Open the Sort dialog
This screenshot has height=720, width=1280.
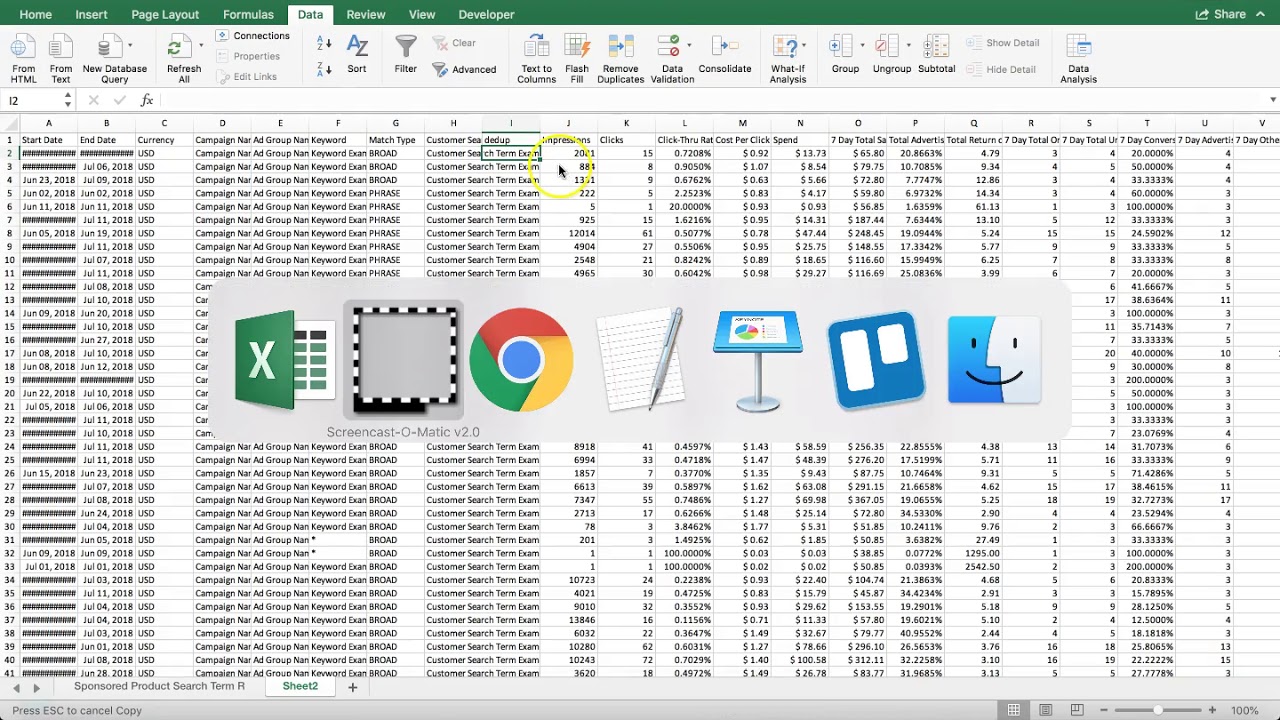click(x=357, y=55)
